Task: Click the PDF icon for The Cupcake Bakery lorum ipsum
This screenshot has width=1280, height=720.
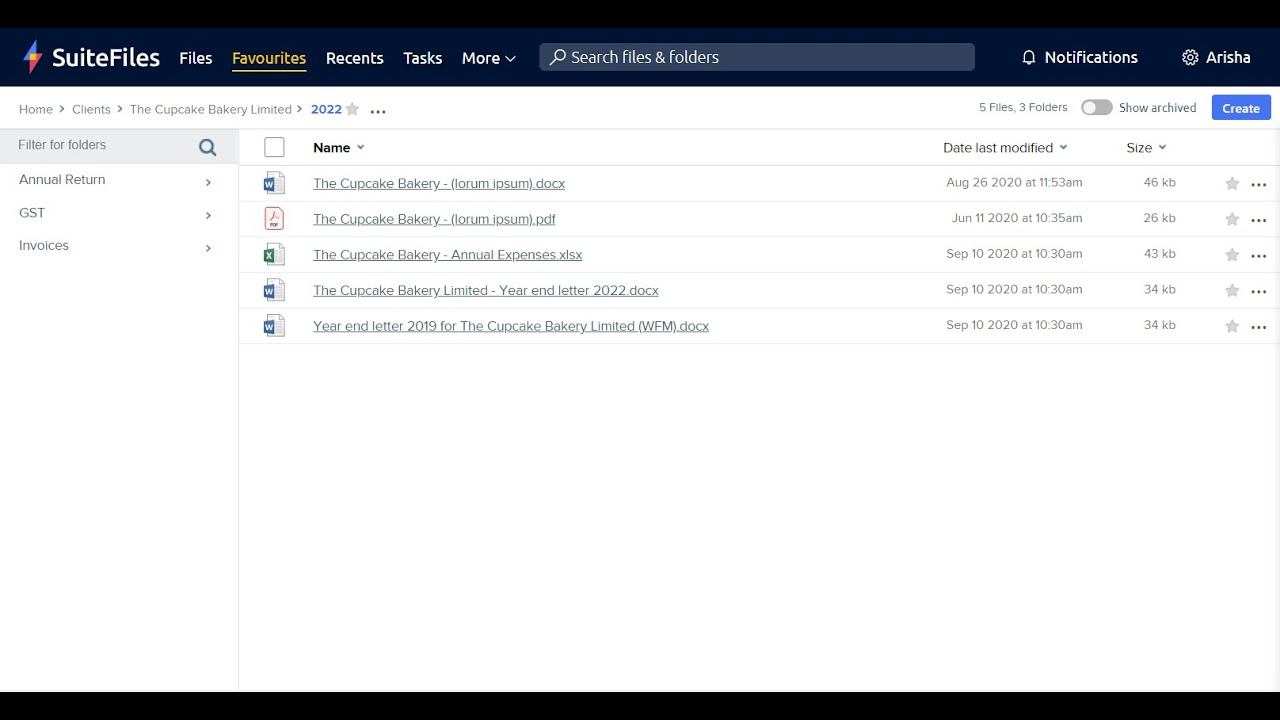Action: coord(273,218)
